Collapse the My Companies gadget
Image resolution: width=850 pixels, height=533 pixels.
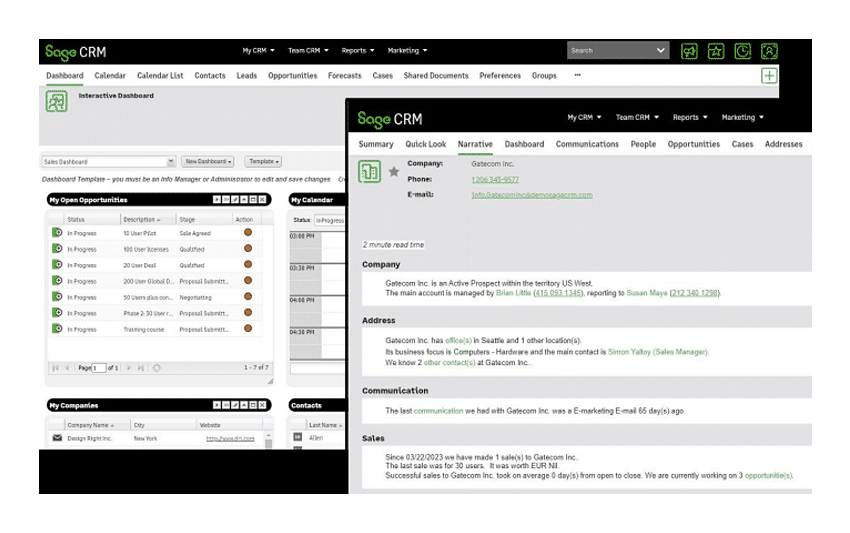pyautogui.click(x=244, y=405)
